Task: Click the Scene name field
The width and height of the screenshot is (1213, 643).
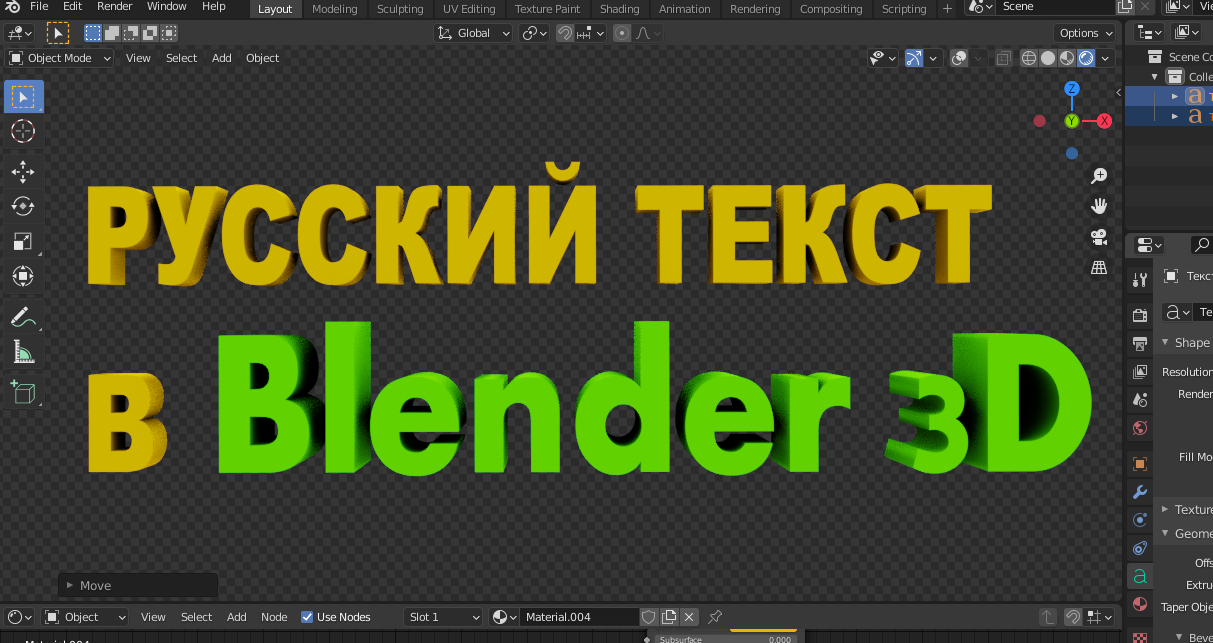Action: coord(1055,7)
